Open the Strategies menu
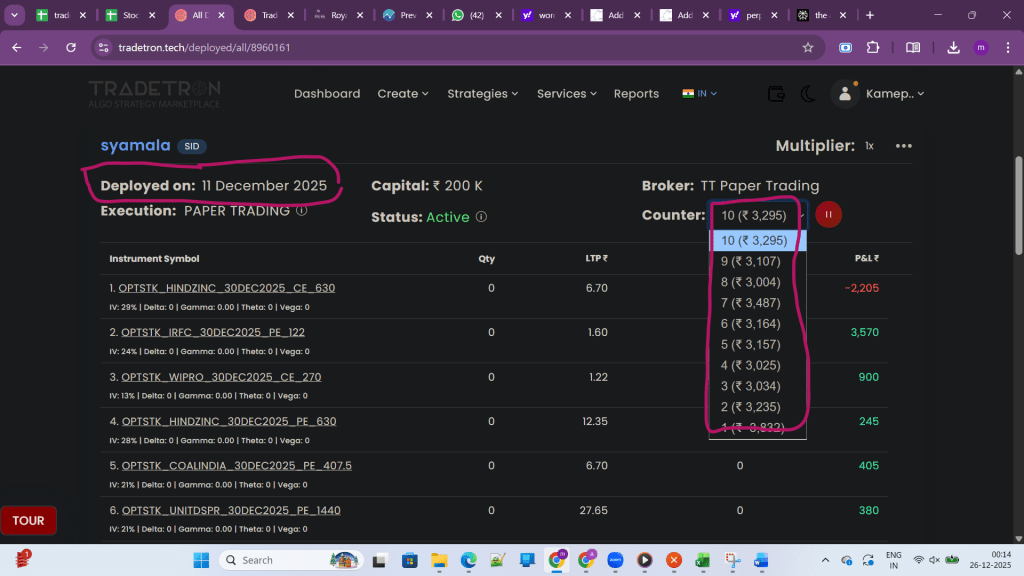1024x576 pixels. [483, 94]
